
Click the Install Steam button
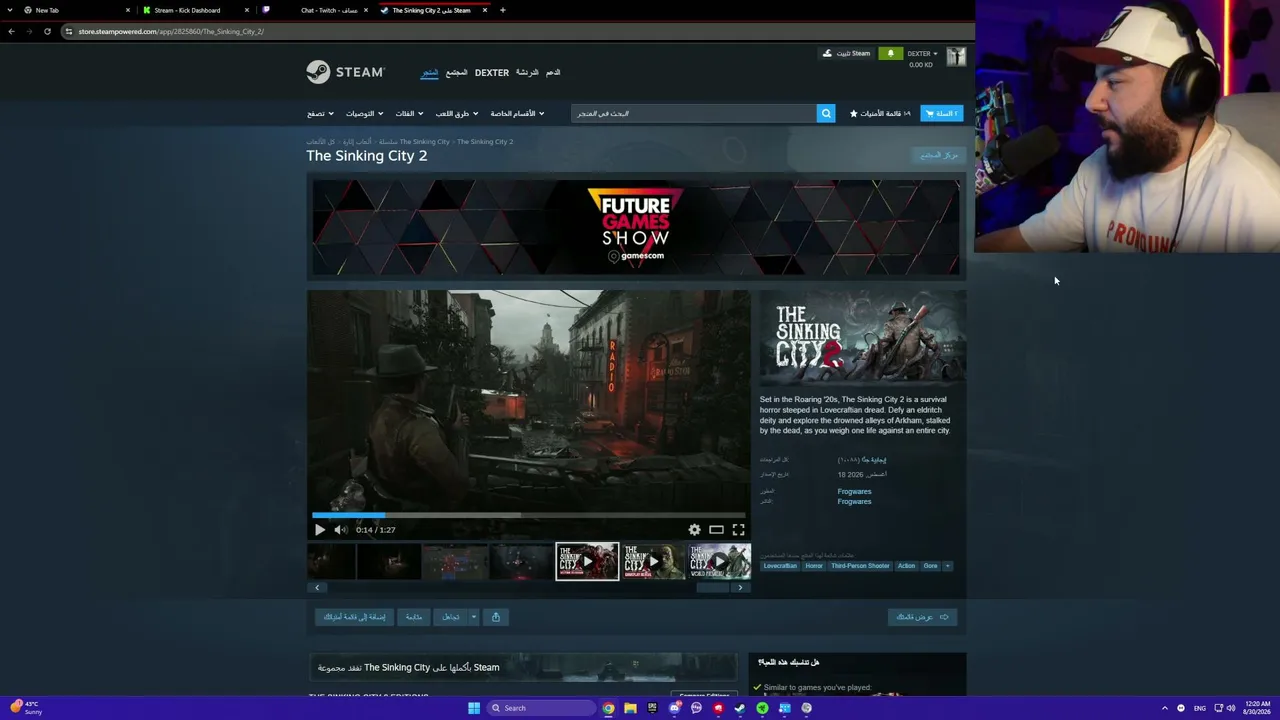click(x=846, y=53)
